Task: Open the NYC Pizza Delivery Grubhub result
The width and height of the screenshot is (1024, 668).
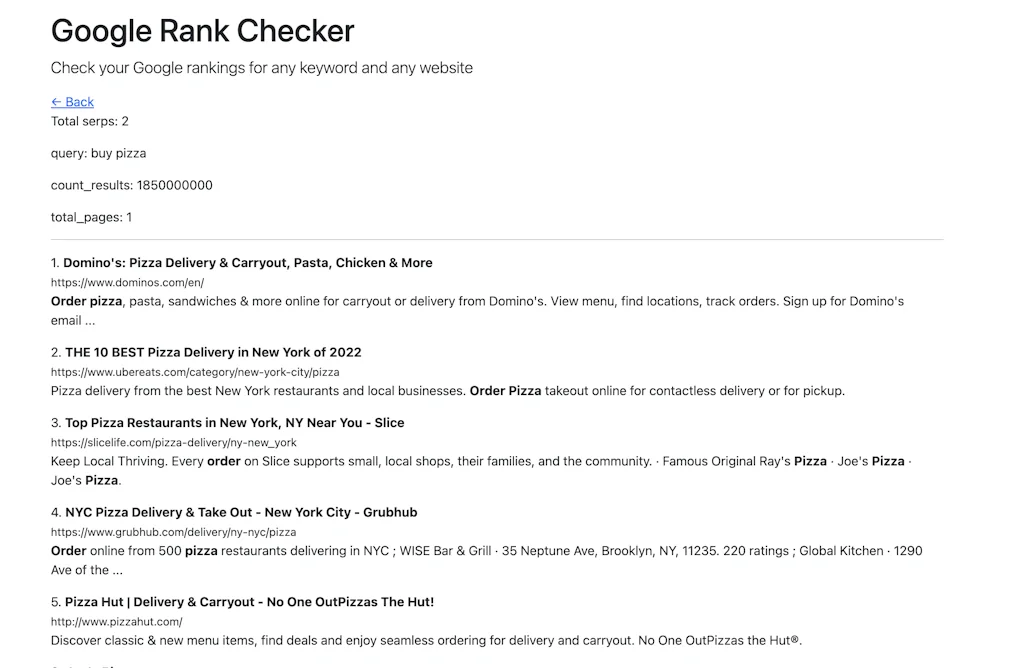Action: click(x=235, y=512)
